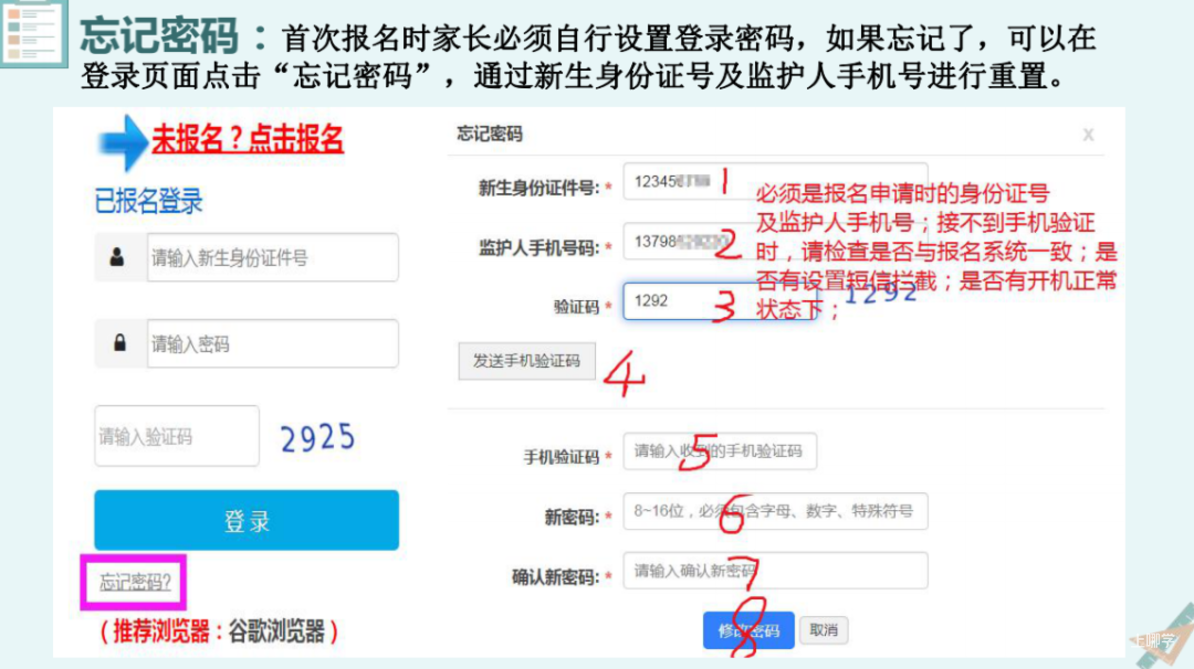Image resolution: width=1194 pixels, height=669 pixels.
Task: Click the user silhouette icon beside ID field
Action: 117,257
